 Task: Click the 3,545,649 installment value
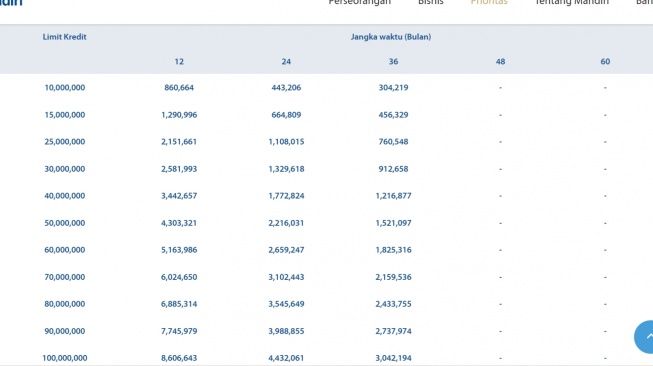click(x=286, y=304)
